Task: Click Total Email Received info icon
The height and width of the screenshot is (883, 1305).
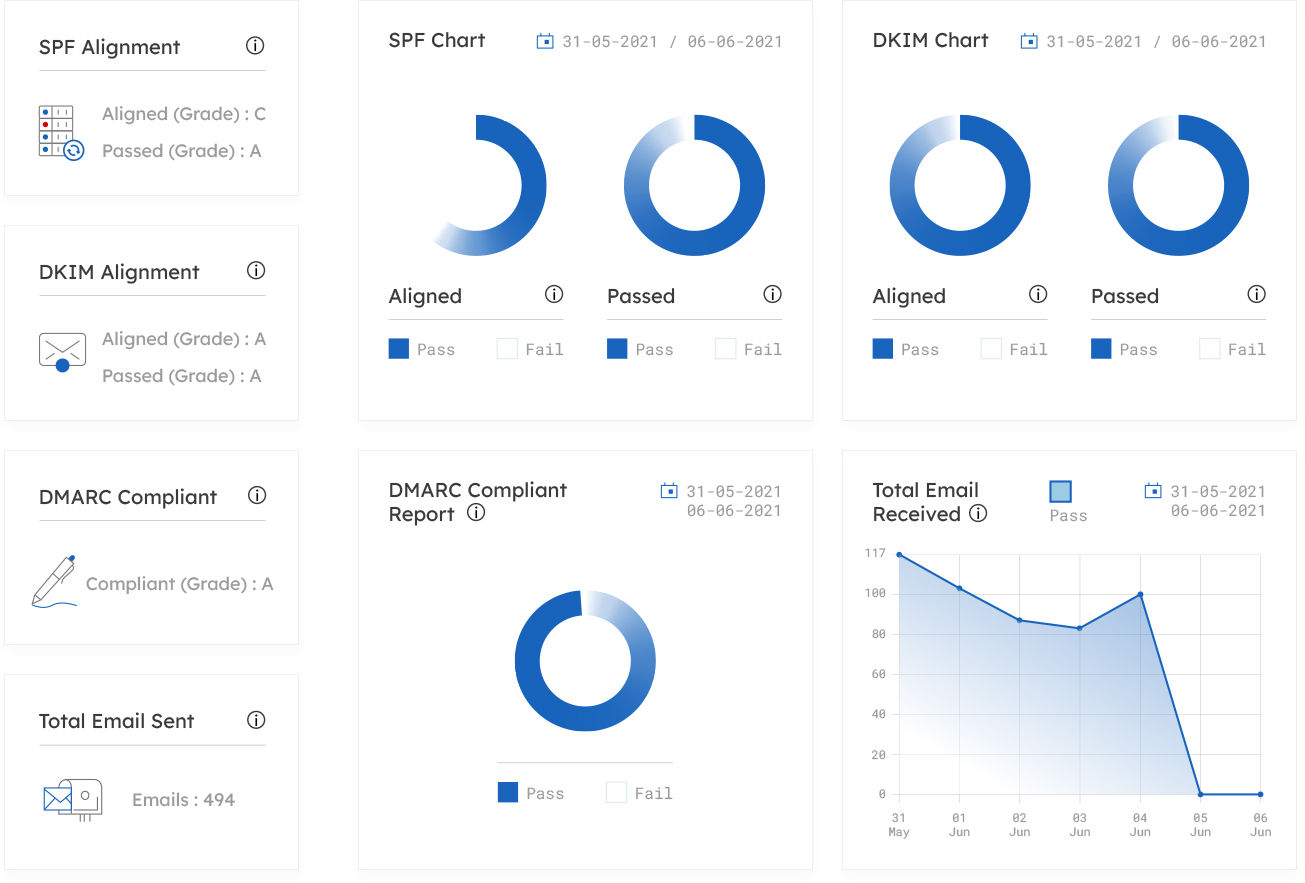Action: pyautogui.click(x=979, y=513)
